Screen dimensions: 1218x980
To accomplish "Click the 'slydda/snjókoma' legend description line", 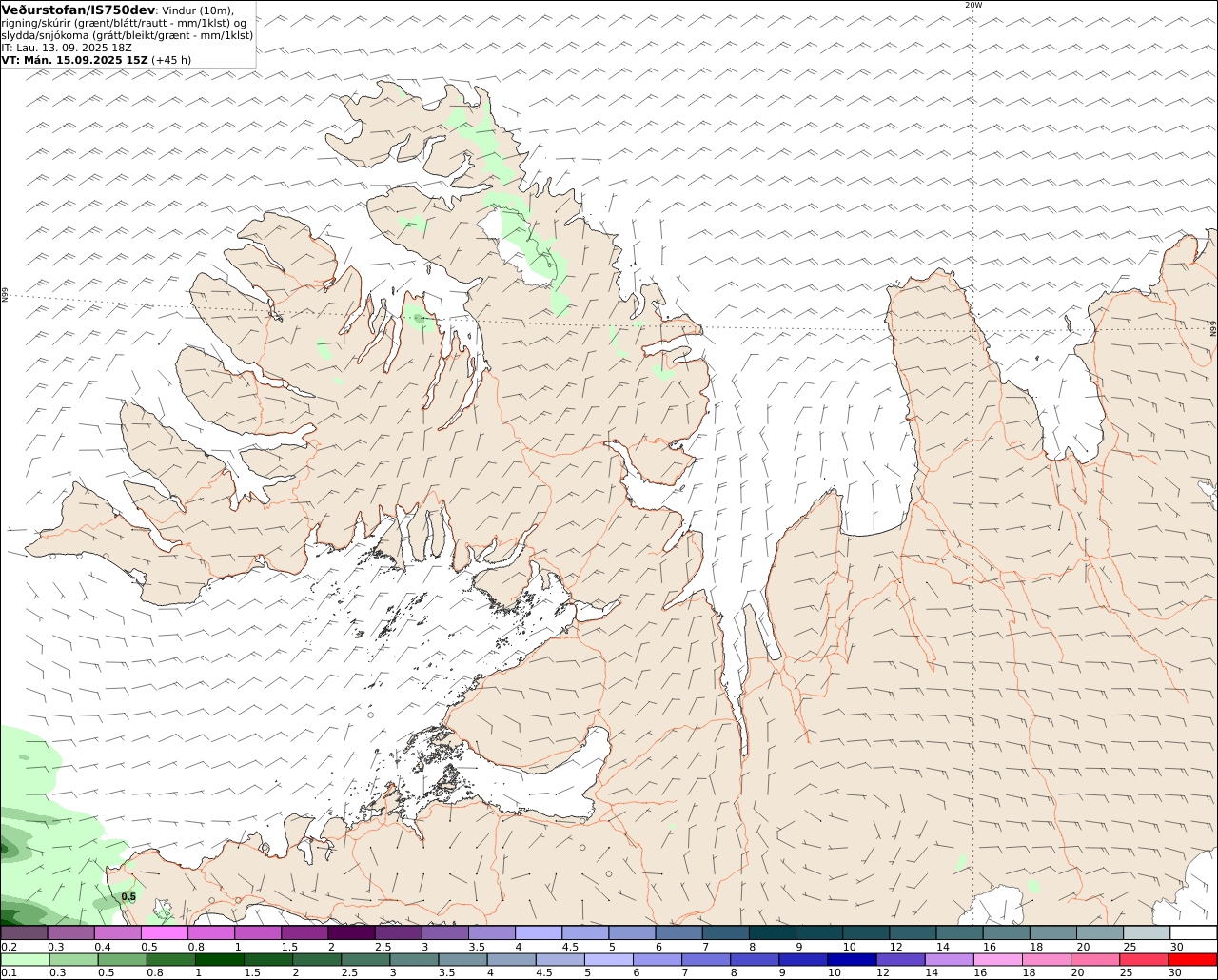I will click(x=128, y=35).
